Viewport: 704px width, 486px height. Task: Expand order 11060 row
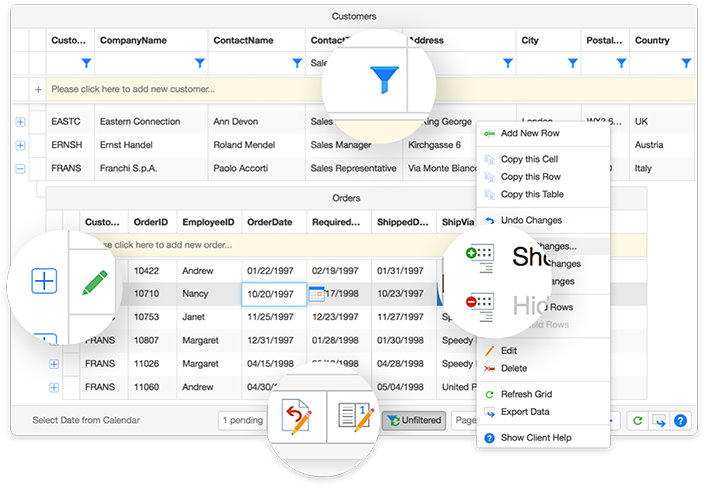click(x=54, y=387)
